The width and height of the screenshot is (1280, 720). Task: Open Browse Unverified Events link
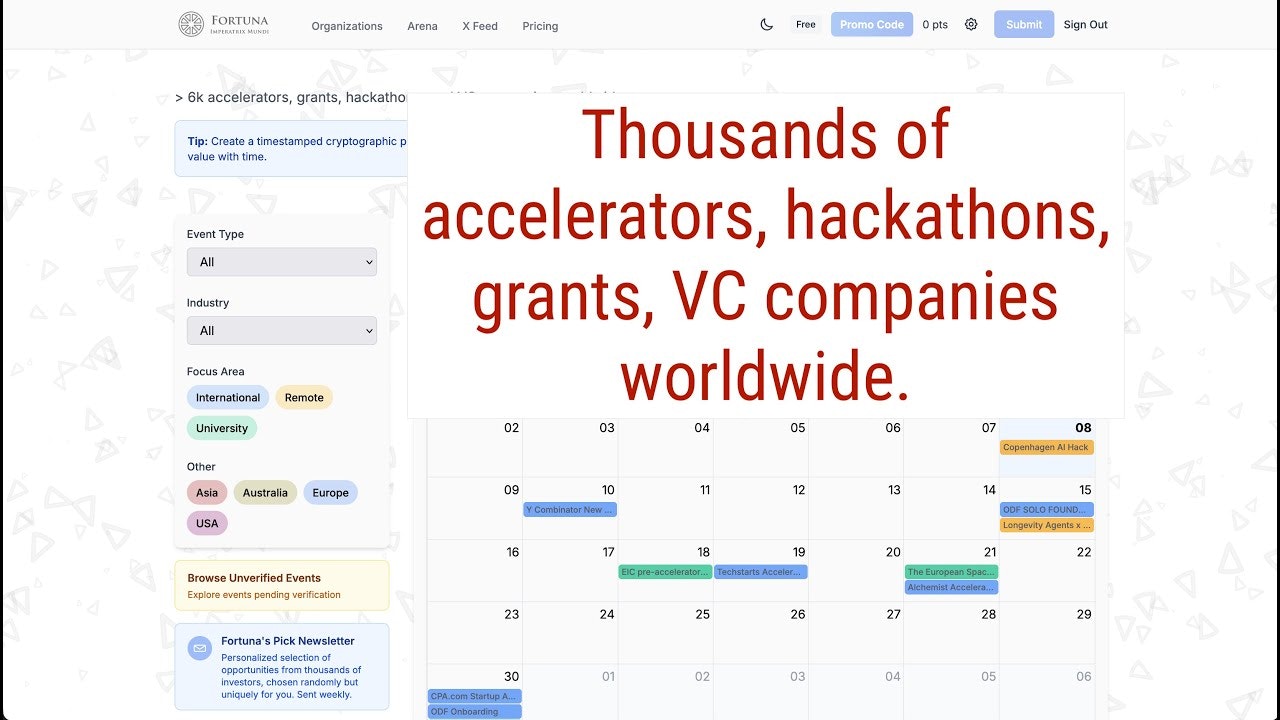282,585
